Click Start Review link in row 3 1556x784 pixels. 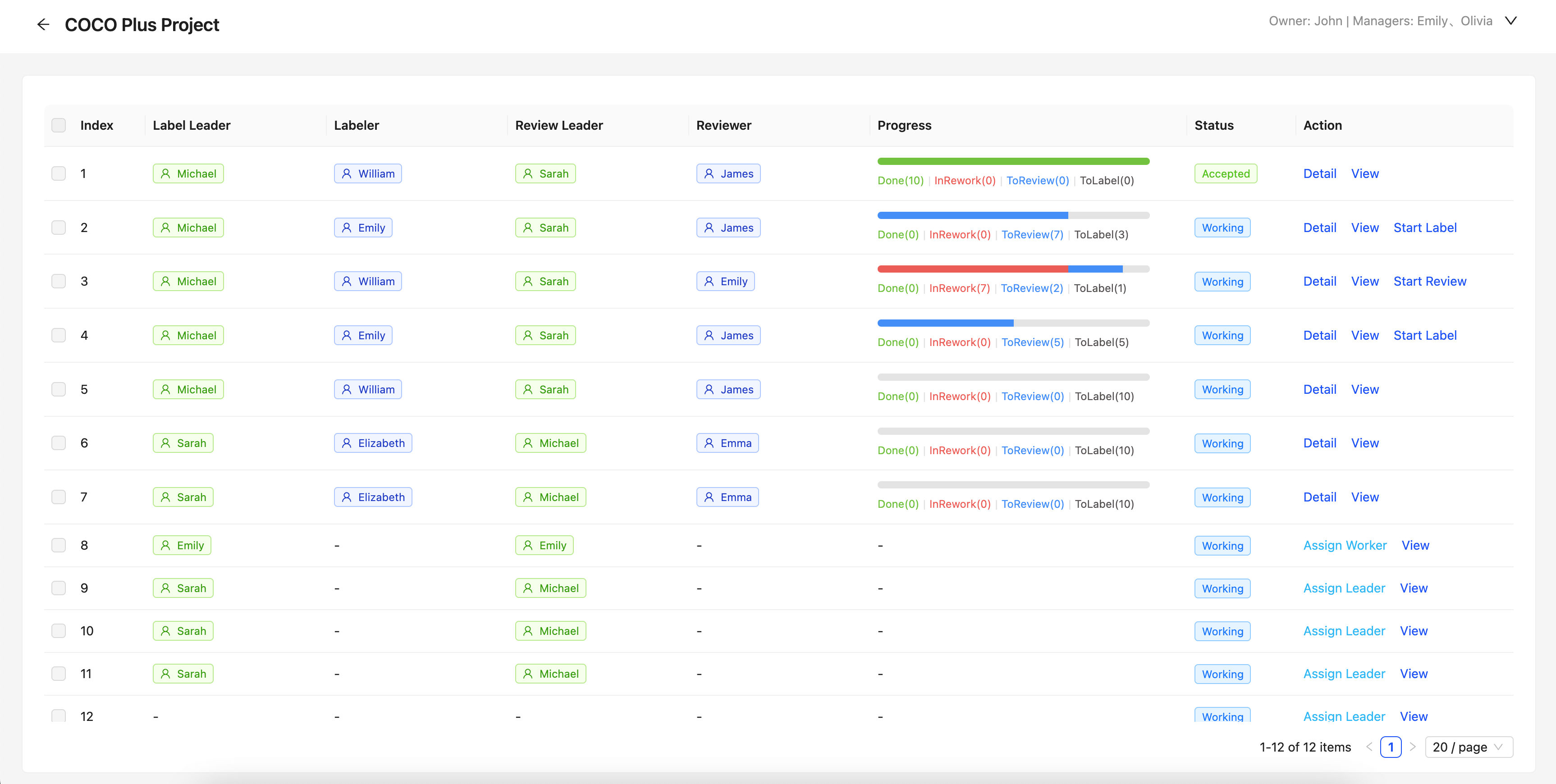tap(1429, 282)
